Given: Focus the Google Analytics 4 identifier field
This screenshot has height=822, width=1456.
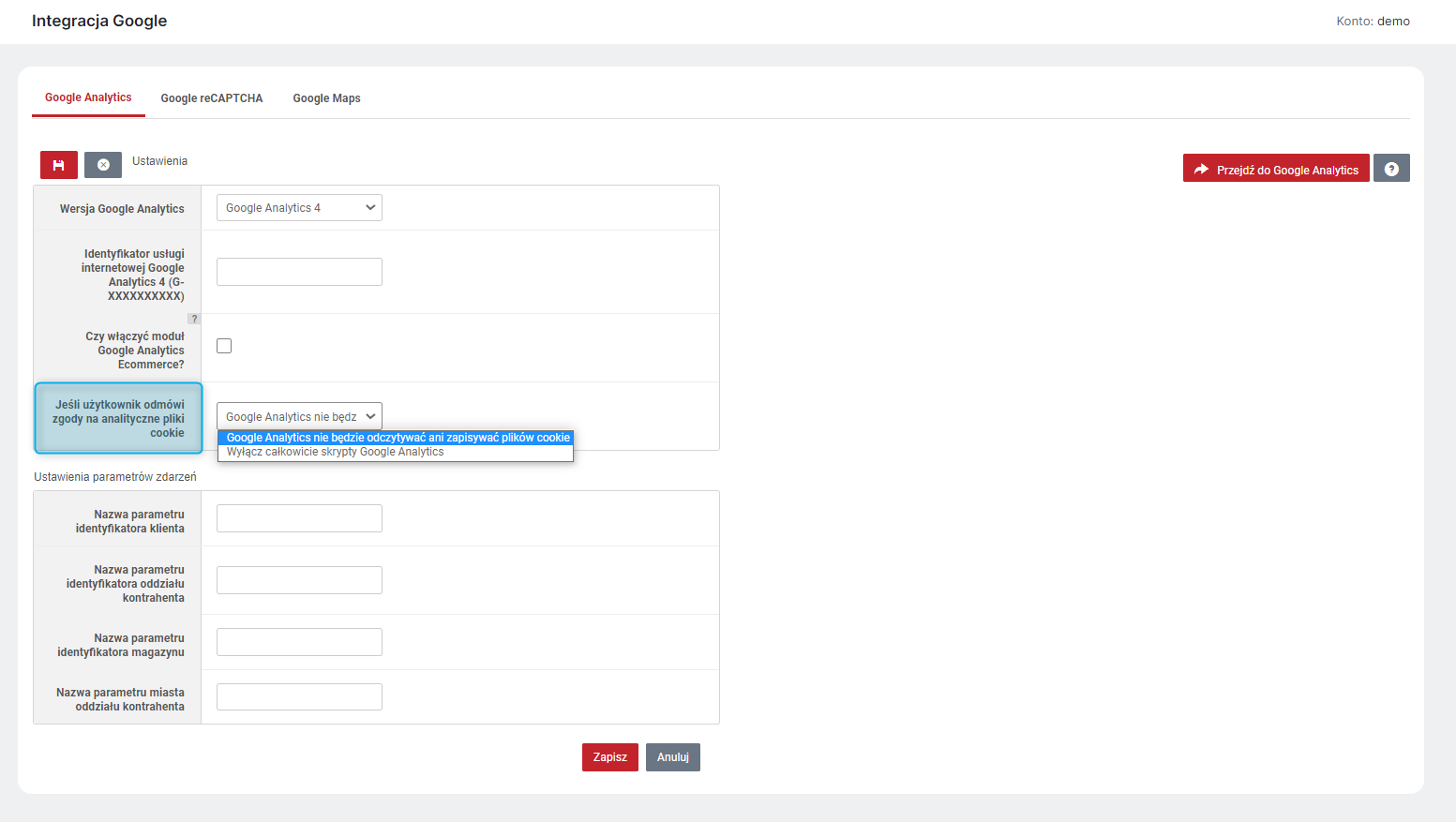Looking at the screenshot, I should click(x=299, y=272).
